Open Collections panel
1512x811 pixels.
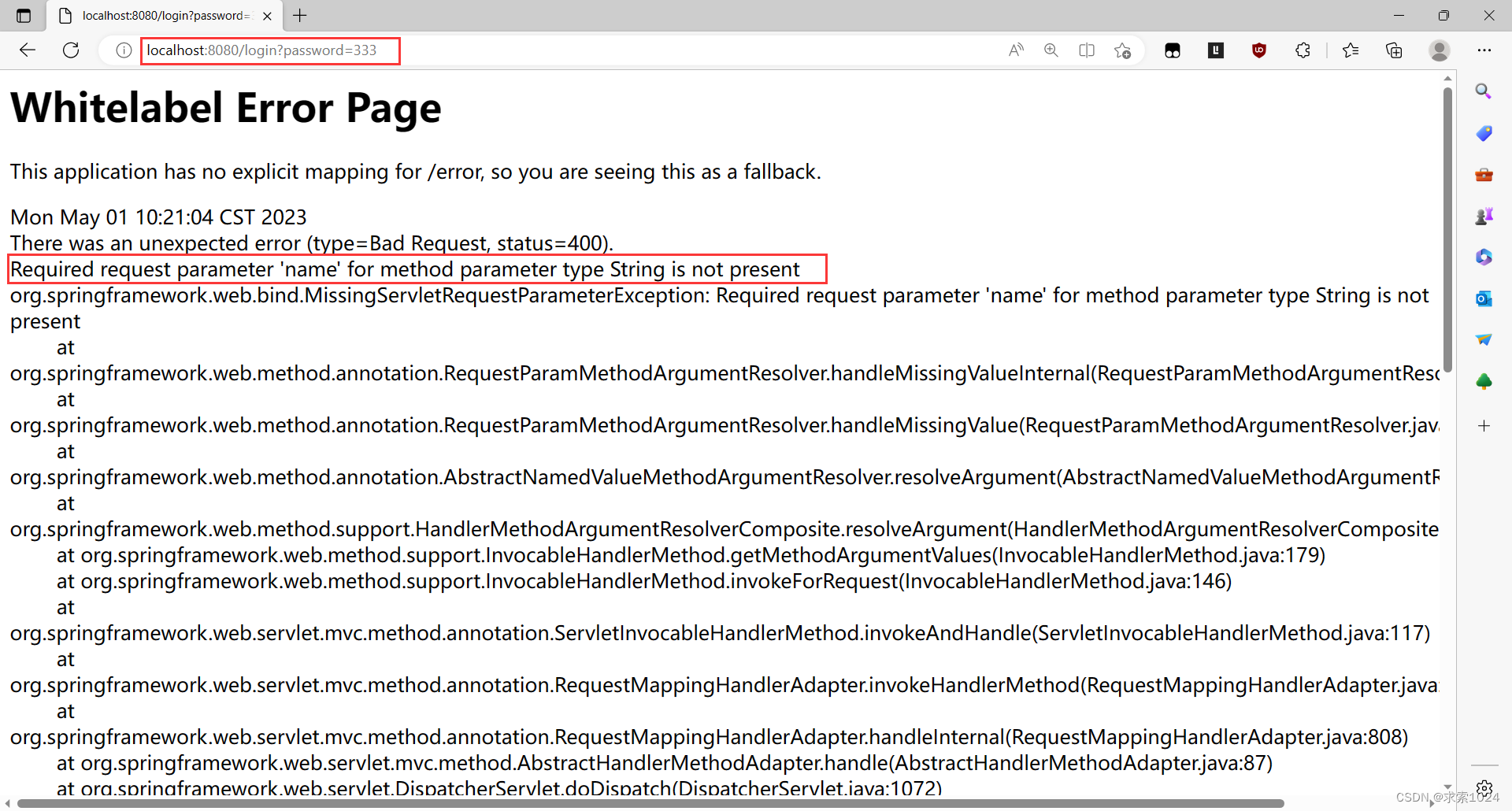click(1394, 50)
